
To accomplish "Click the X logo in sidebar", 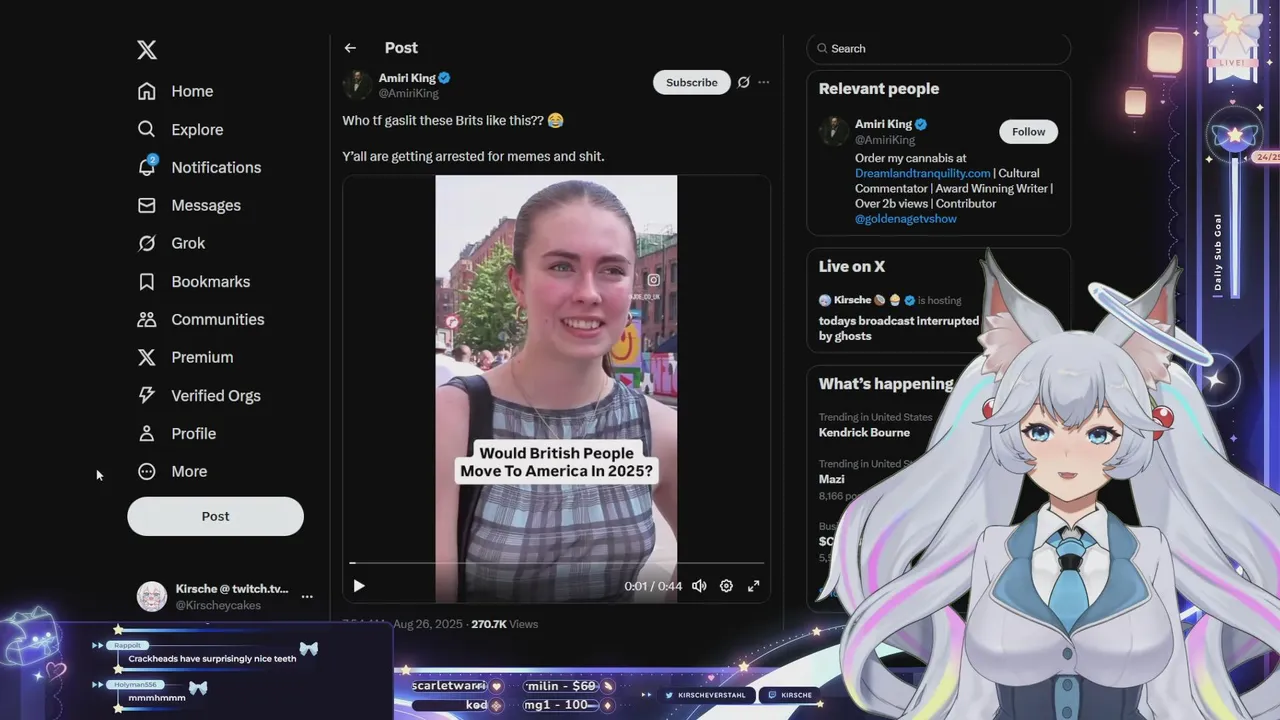I will (147, 50).
